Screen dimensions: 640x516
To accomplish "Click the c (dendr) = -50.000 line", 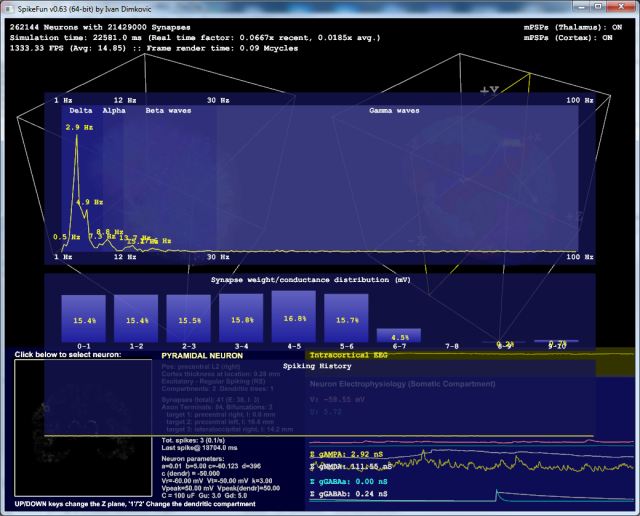I will click(x=191, y=474).
